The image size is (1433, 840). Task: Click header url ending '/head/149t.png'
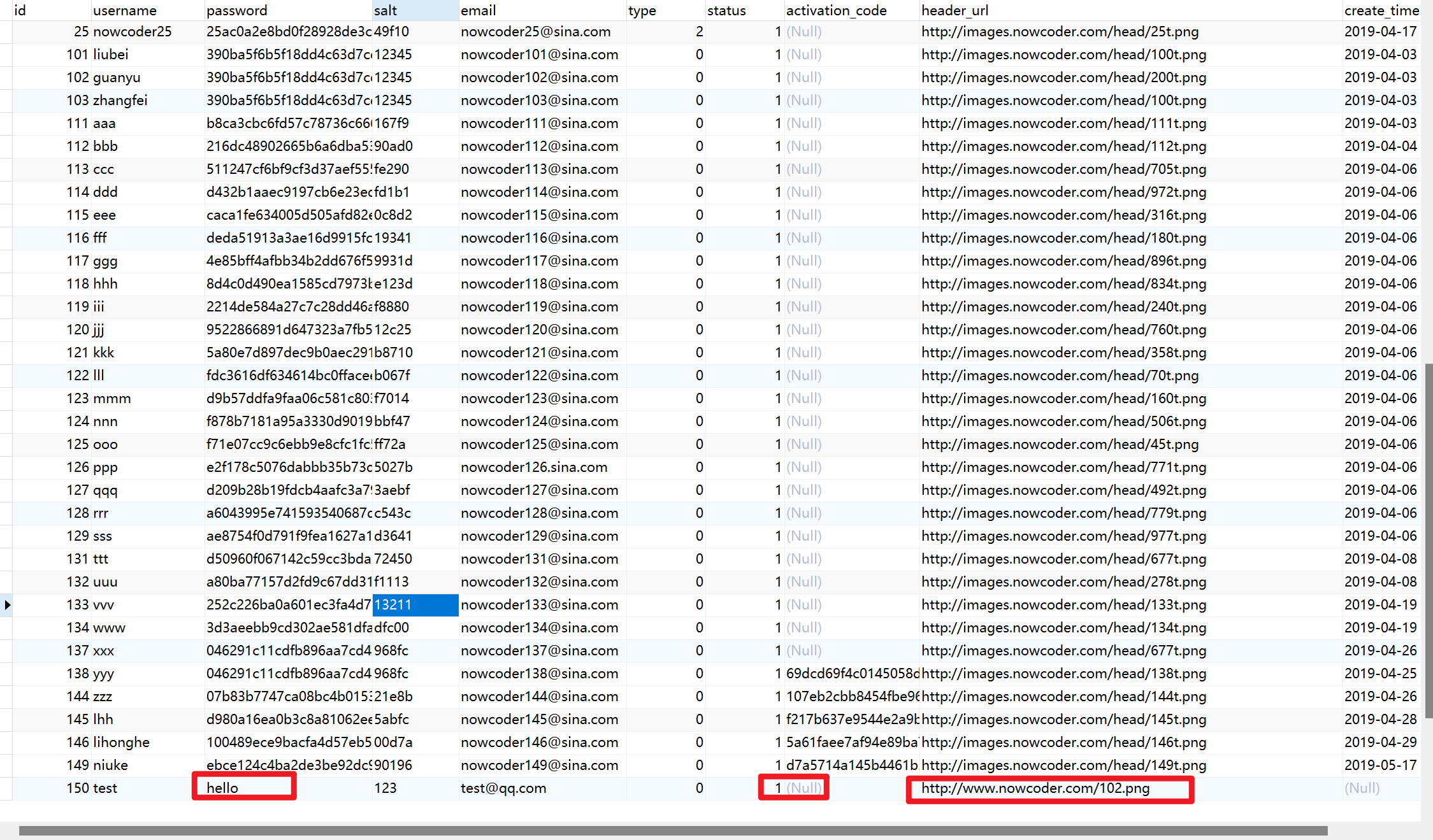coord(1064,765)
